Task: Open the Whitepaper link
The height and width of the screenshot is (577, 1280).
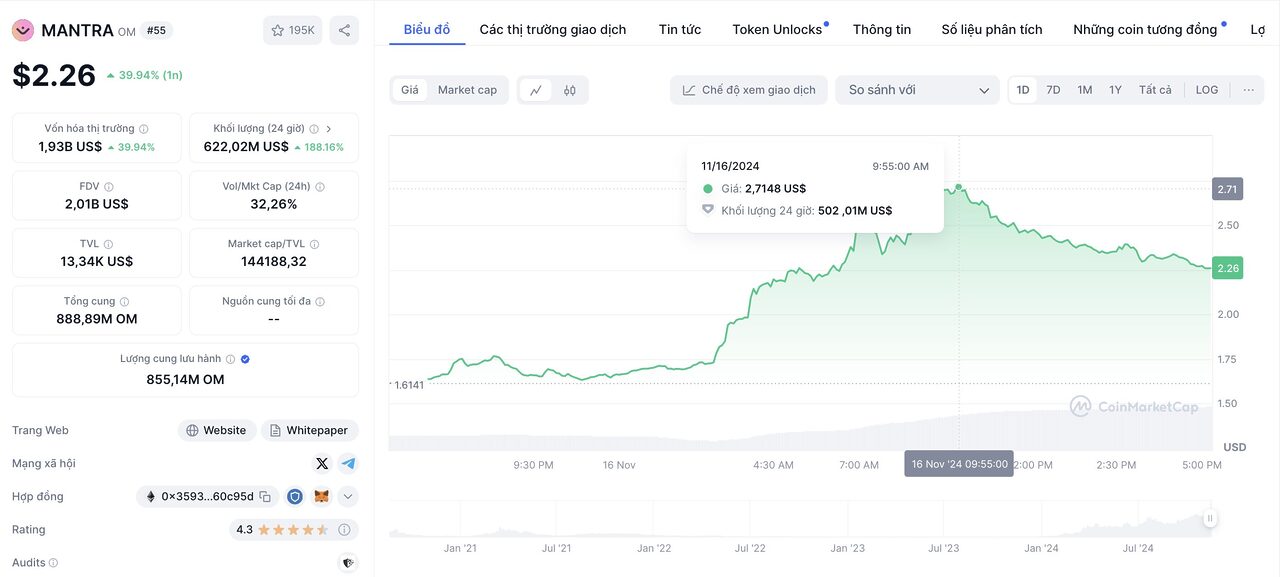Action: [309, 430]
